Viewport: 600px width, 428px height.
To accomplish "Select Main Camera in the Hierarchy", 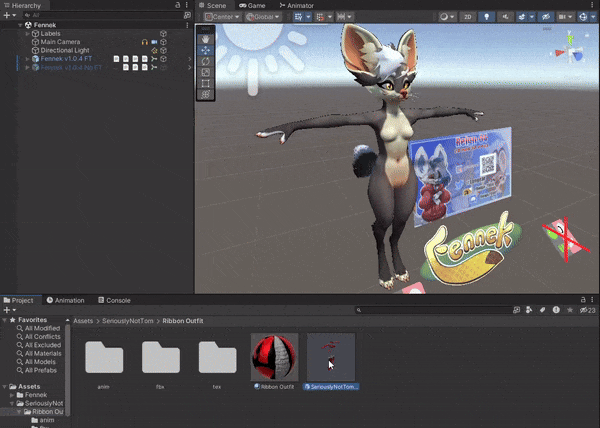I will pyautogui.click(x=60, y=42).
